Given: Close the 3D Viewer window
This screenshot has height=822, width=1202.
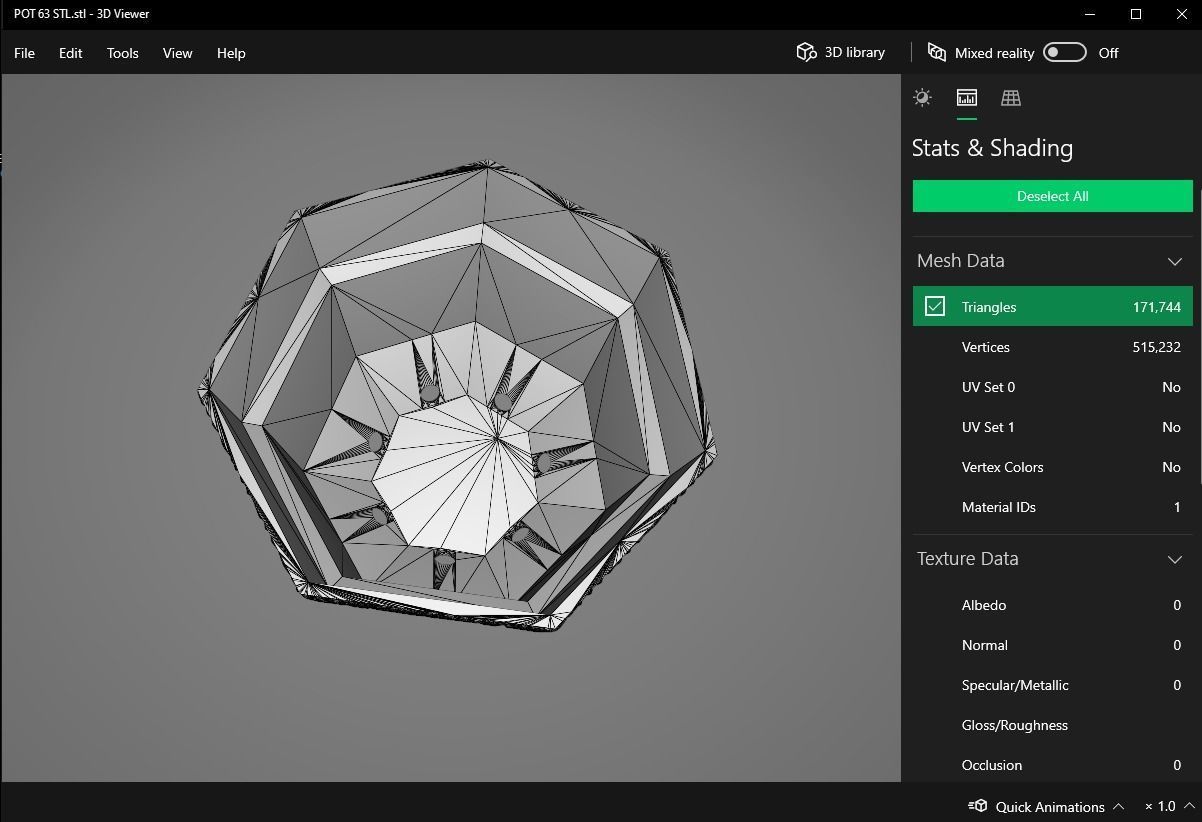Looking at the screenshot, I should (x=1181, y=14).
